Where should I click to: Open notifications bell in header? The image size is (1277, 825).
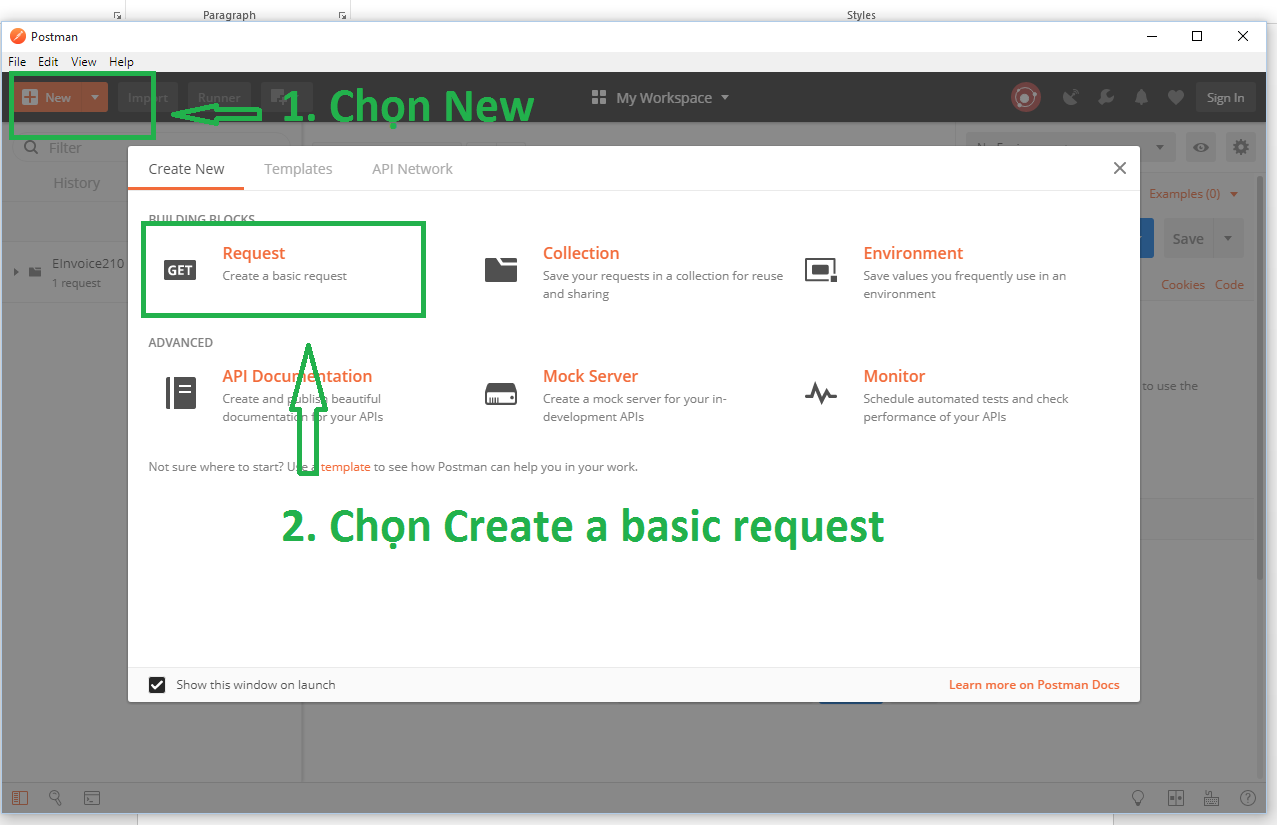tap(1141, 97)
